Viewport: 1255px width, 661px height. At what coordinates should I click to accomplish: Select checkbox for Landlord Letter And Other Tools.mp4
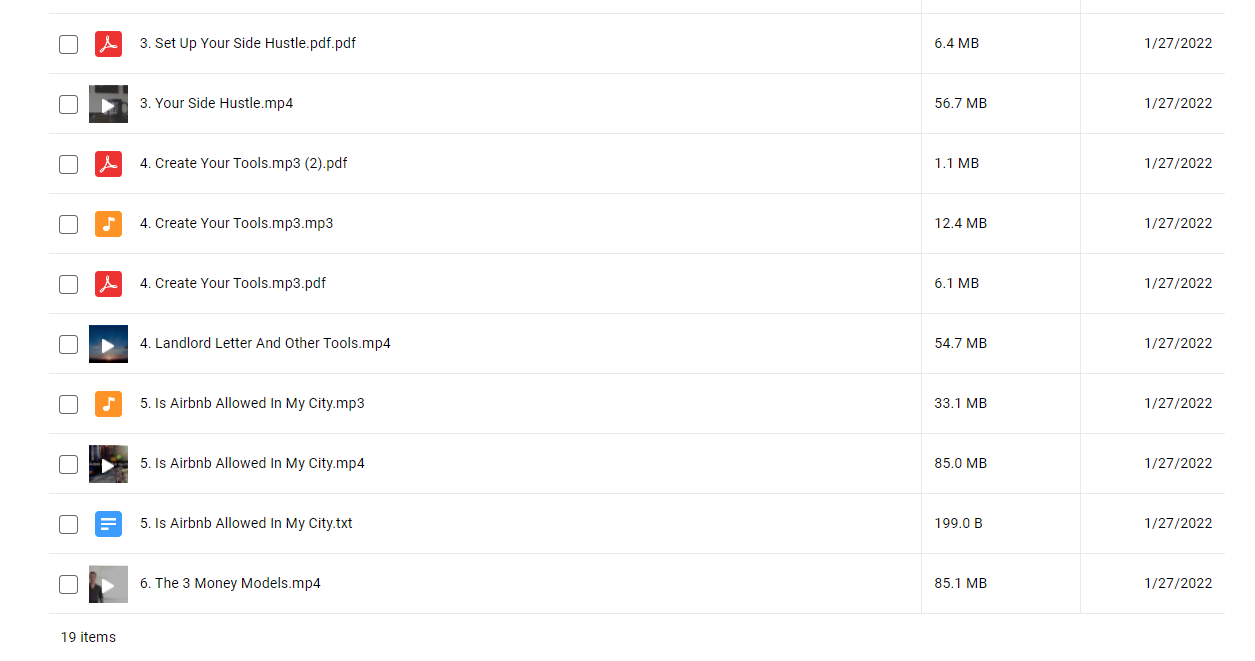(x=68, y=344)
